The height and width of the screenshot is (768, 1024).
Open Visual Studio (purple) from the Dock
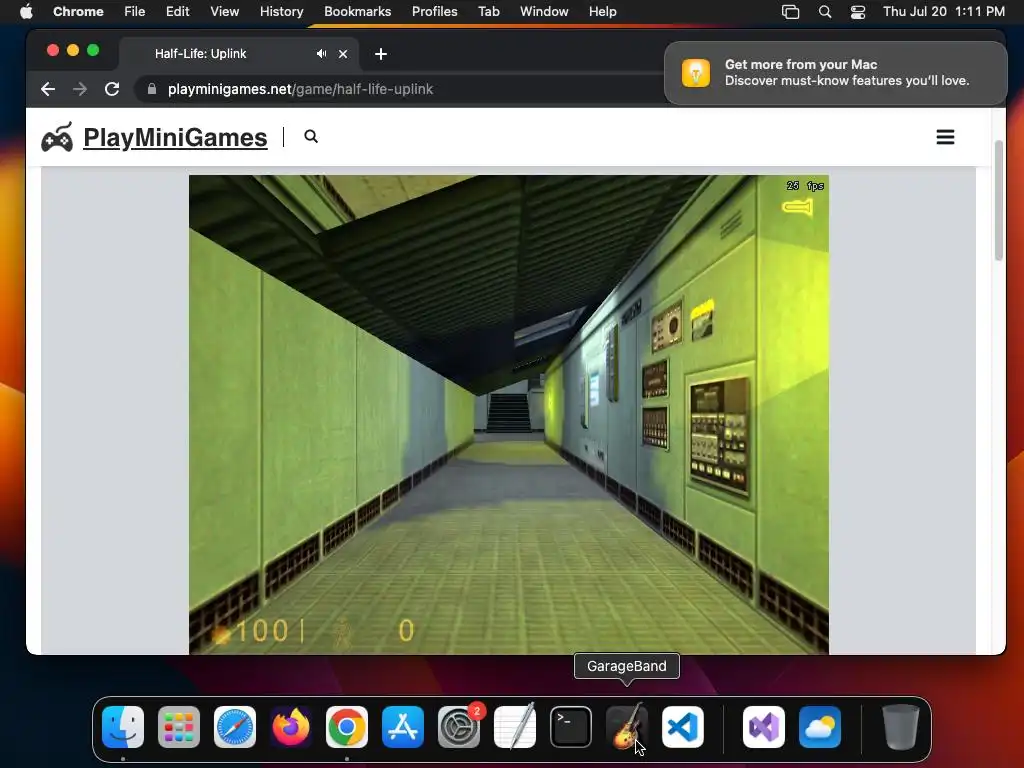tap(764, 727)
